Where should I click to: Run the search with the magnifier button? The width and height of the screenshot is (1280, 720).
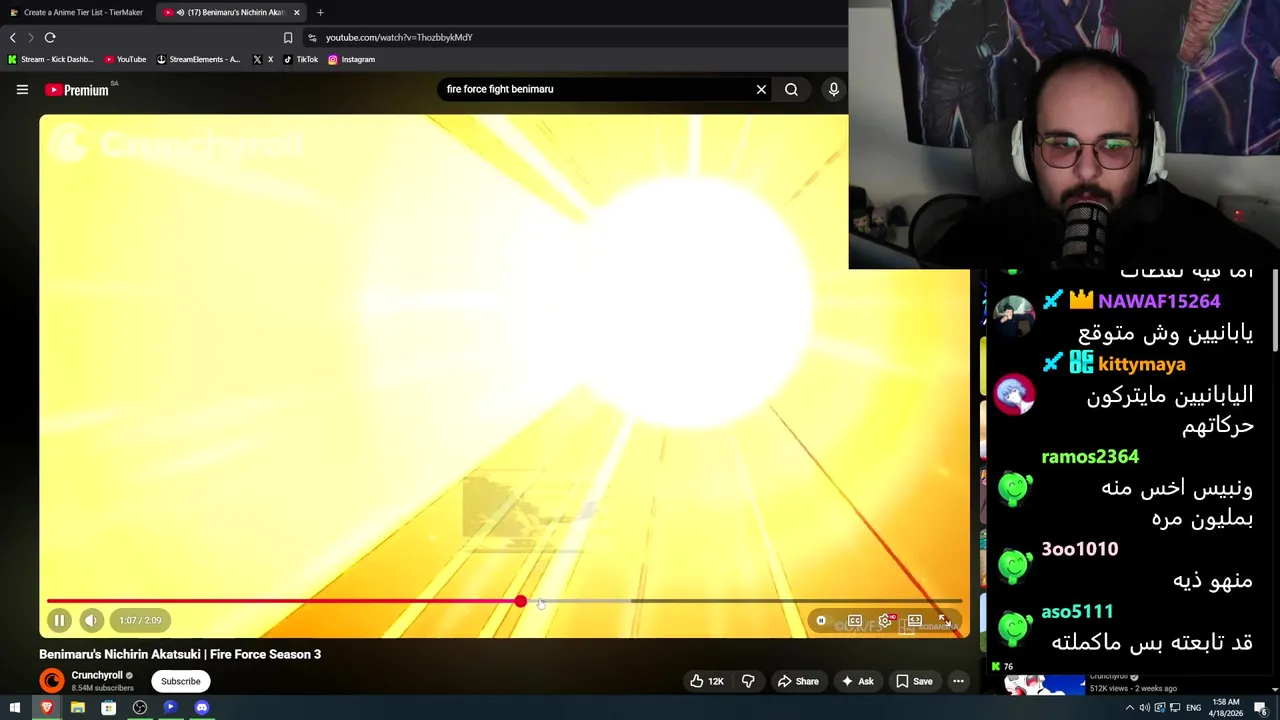tap(791, 89)
